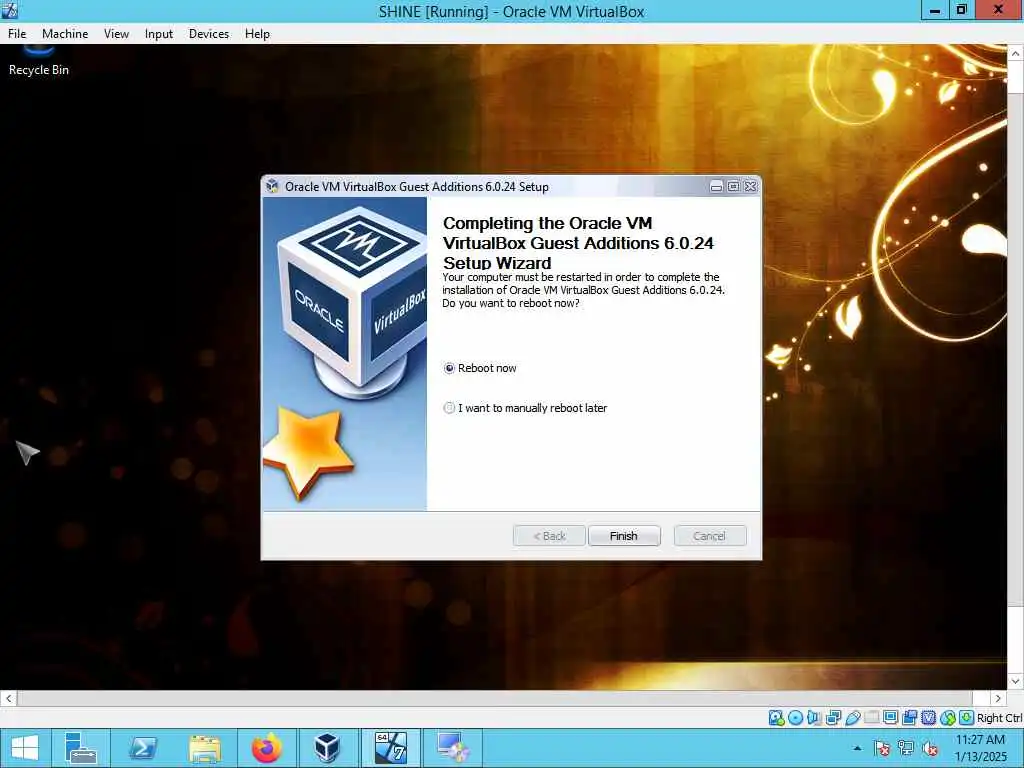Click the Cancel button in setup wizard
The image size is (1024, 768).
coord(710,536)
